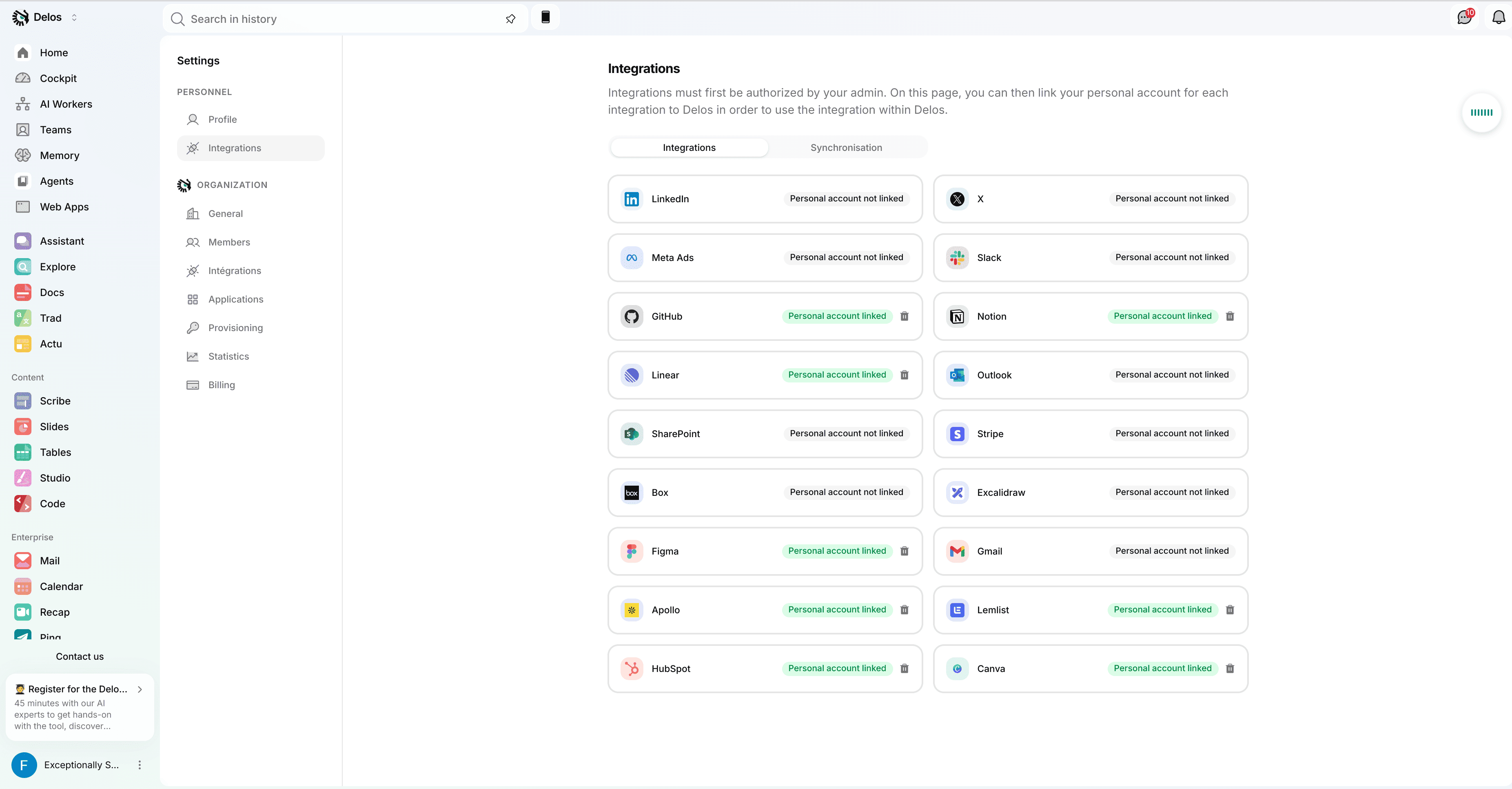Click the Excalidraw integration card
This screenshot has width=1512, height=789.
[x=1091, y=493]
